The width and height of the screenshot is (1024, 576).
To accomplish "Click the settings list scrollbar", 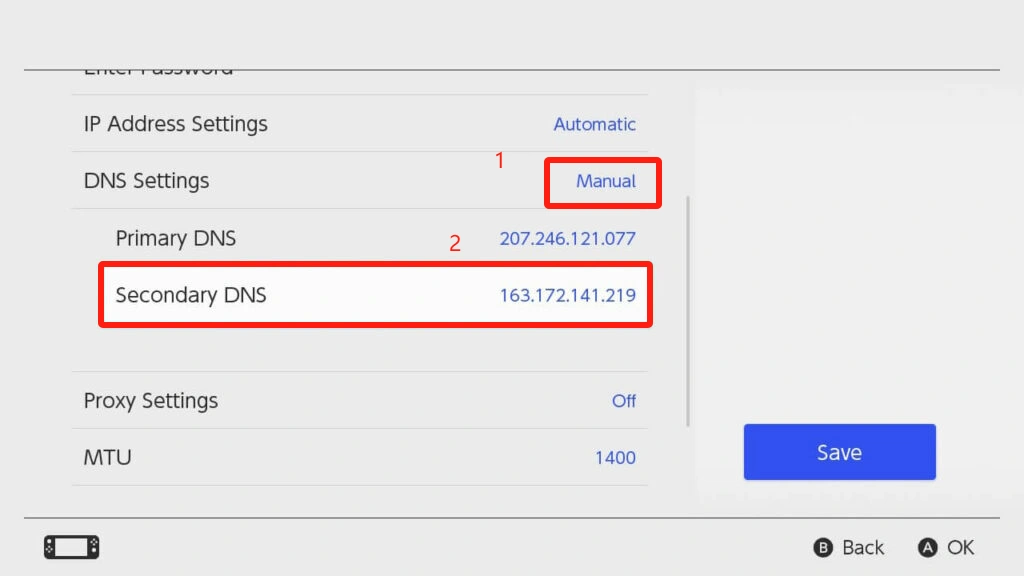I will [x=688, y=311].
